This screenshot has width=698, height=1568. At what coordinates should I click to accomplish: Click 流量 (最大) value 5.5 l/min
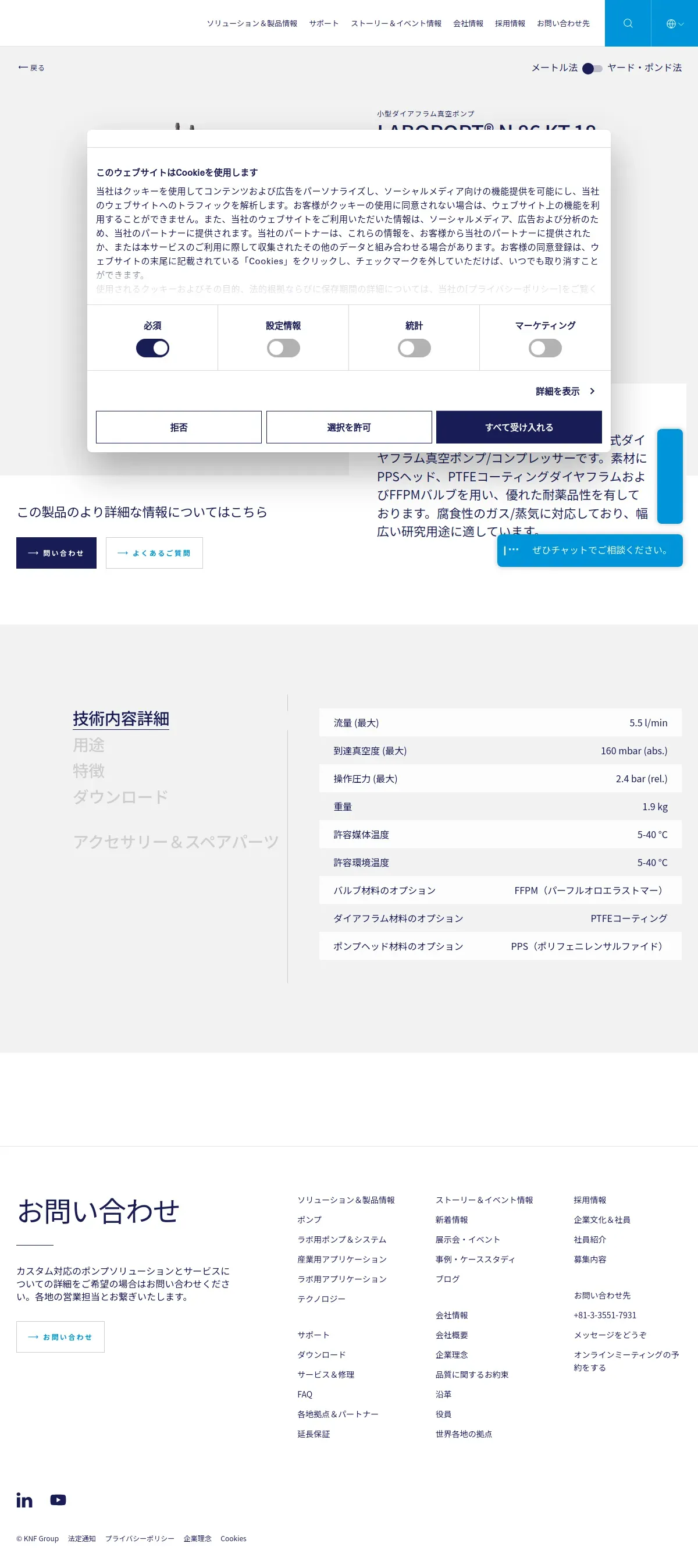point(648,722)
